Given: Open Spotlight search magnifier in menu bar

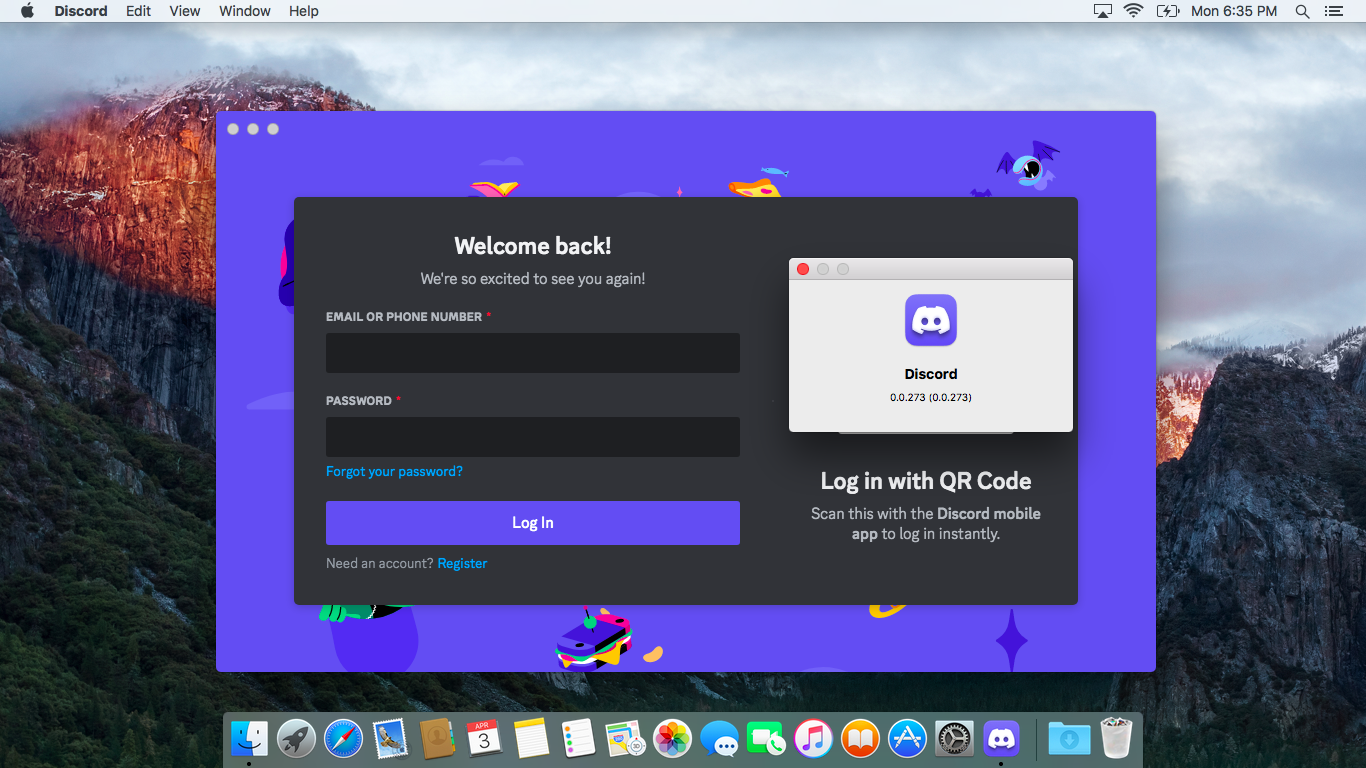Looking at the screenshot, I should (1302, 11).
